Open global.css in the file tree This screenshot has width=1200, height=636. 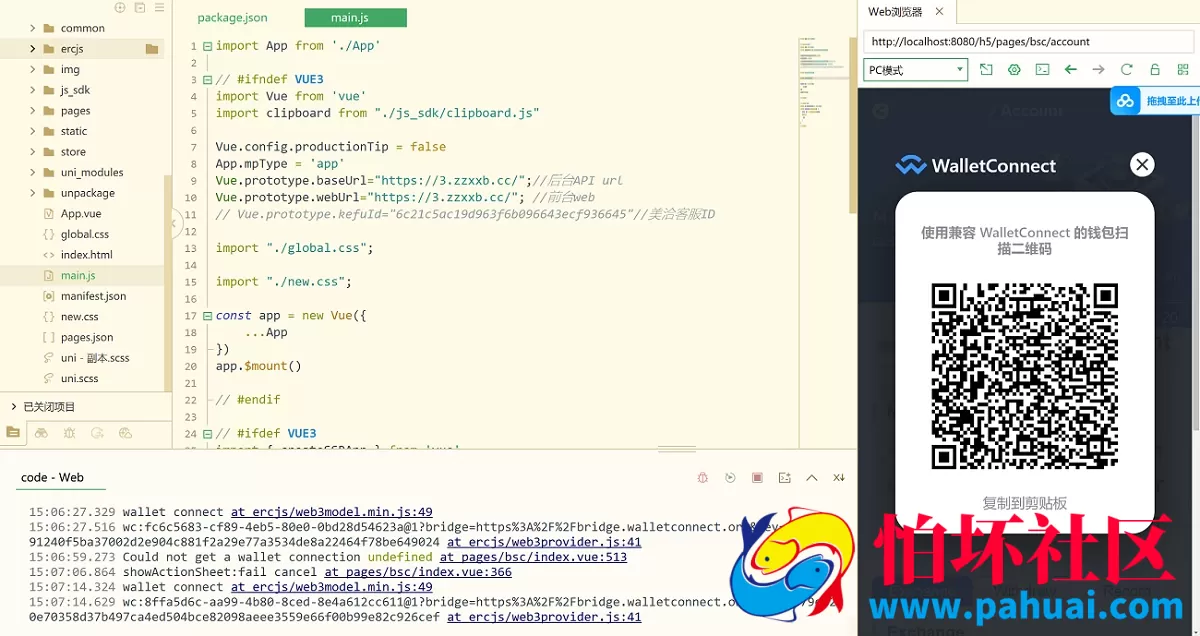click(x=85, y=234)
